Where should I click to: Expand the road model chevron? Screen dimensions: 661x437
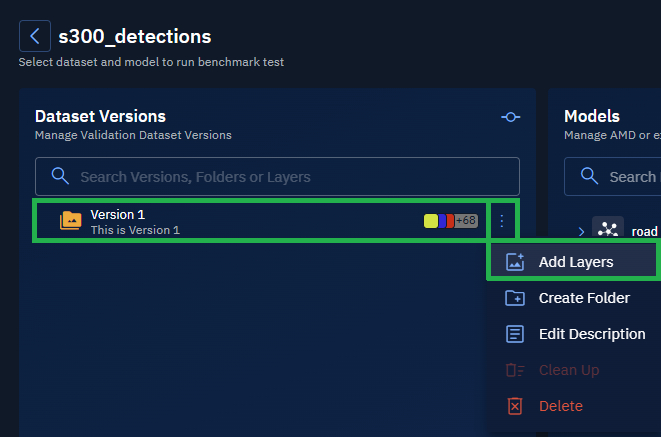click(581, 231)
